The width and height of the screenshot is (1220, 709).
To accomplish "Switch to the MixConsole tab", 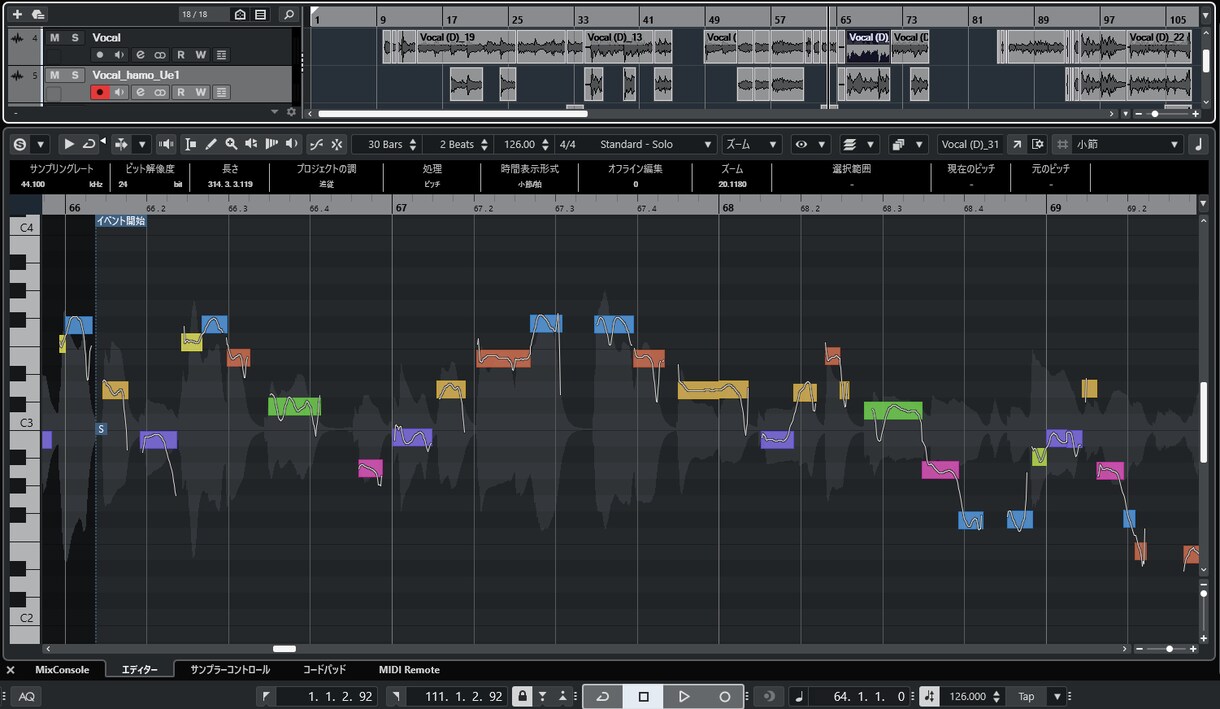I will [62, 670].
